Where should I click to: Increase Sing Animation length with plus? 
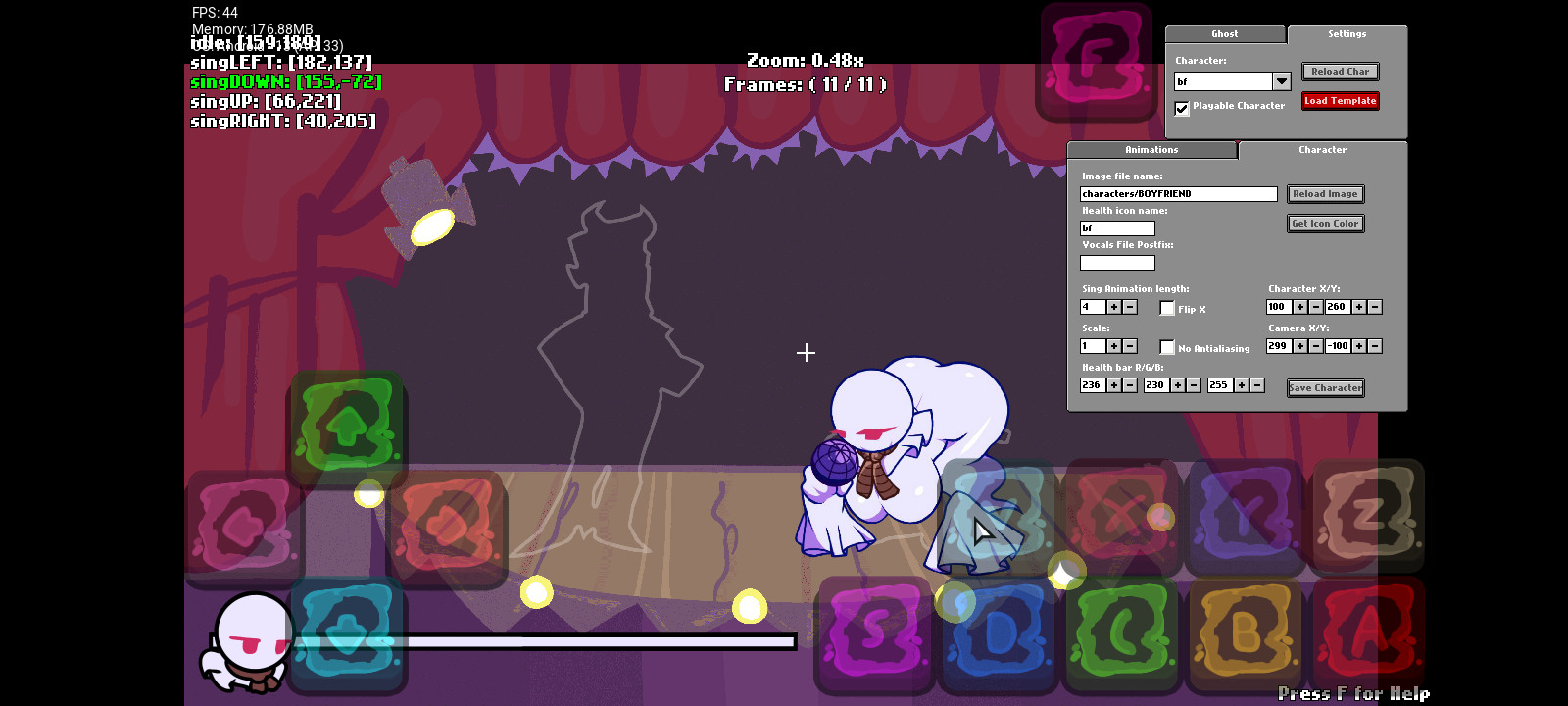(1114, 307)
